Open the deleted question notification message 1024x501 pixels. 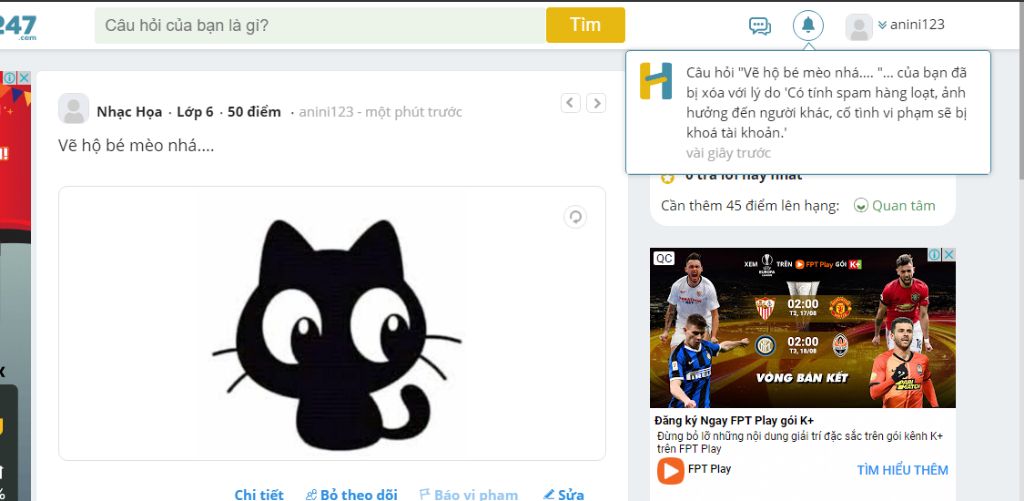(808, 112)
